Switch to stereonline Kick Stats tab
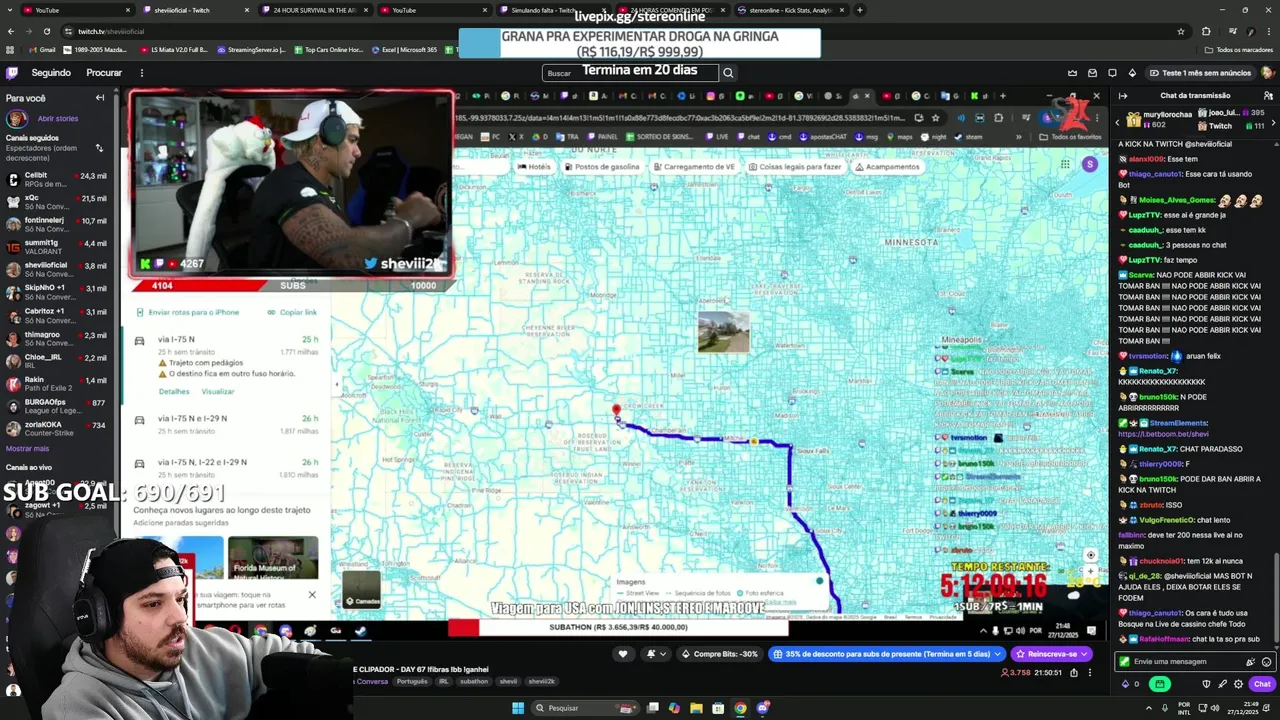The width and height of the screenshot is (1280, 720). click(790, 10)
